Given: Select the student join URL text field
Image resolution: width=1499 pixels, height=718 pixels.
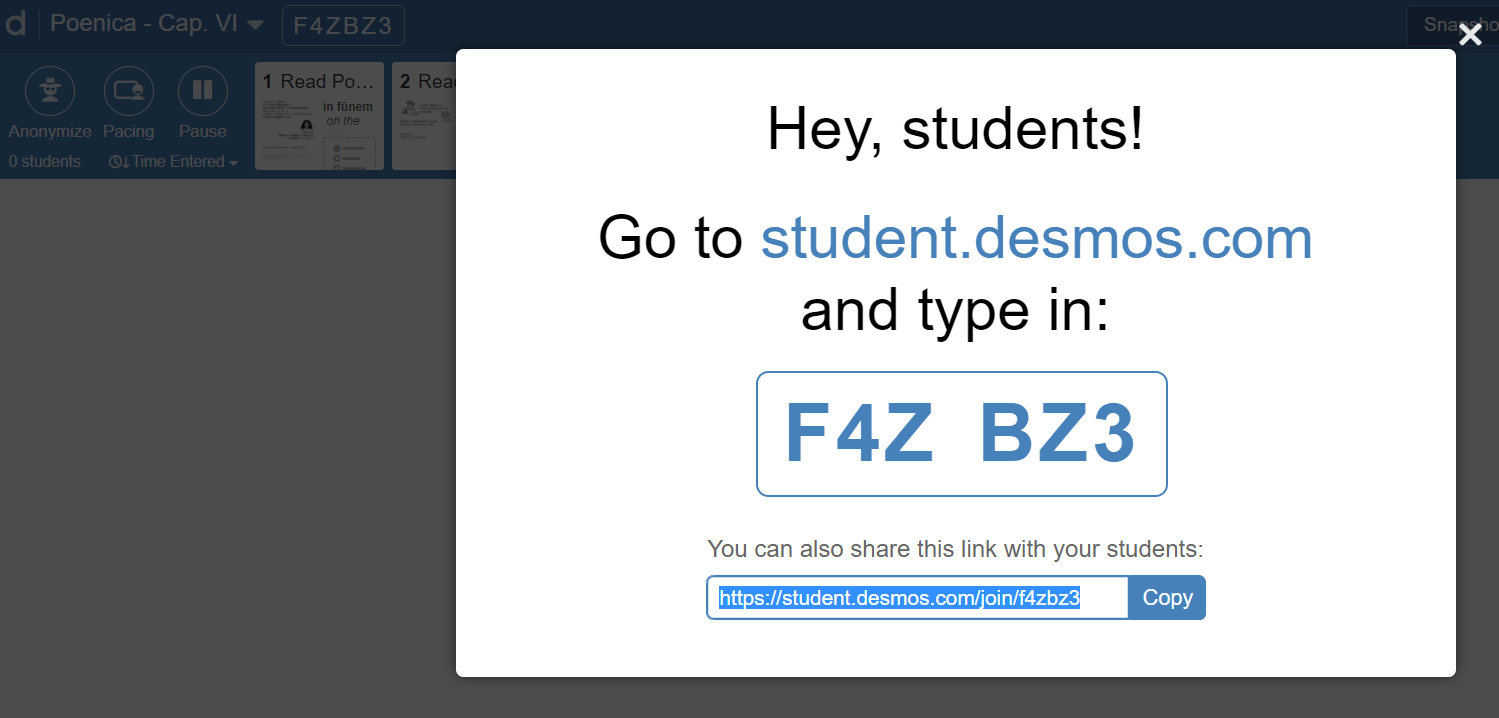Looking at the screenshot, I should tap(917, 597).
